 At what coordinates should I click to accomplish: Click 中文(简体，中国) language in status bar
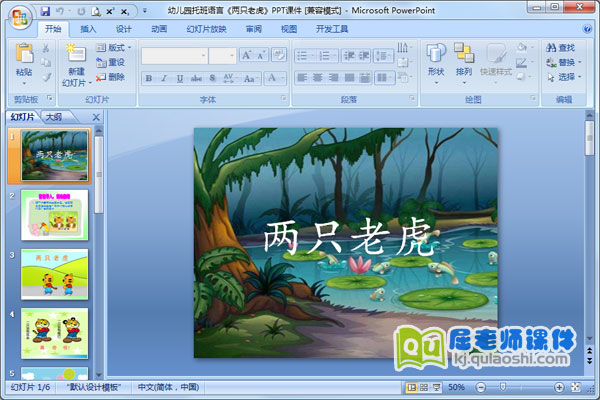[x=168, y=387]
